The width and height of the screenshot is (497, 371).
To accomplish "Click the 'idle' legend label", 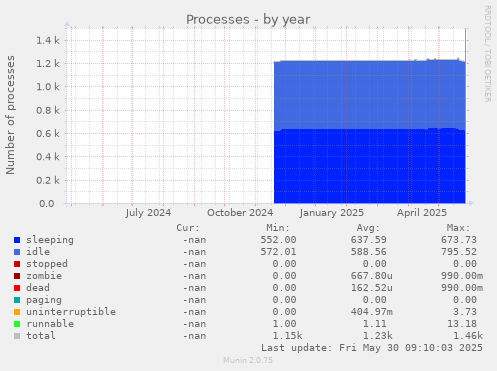I will (38, 252).
